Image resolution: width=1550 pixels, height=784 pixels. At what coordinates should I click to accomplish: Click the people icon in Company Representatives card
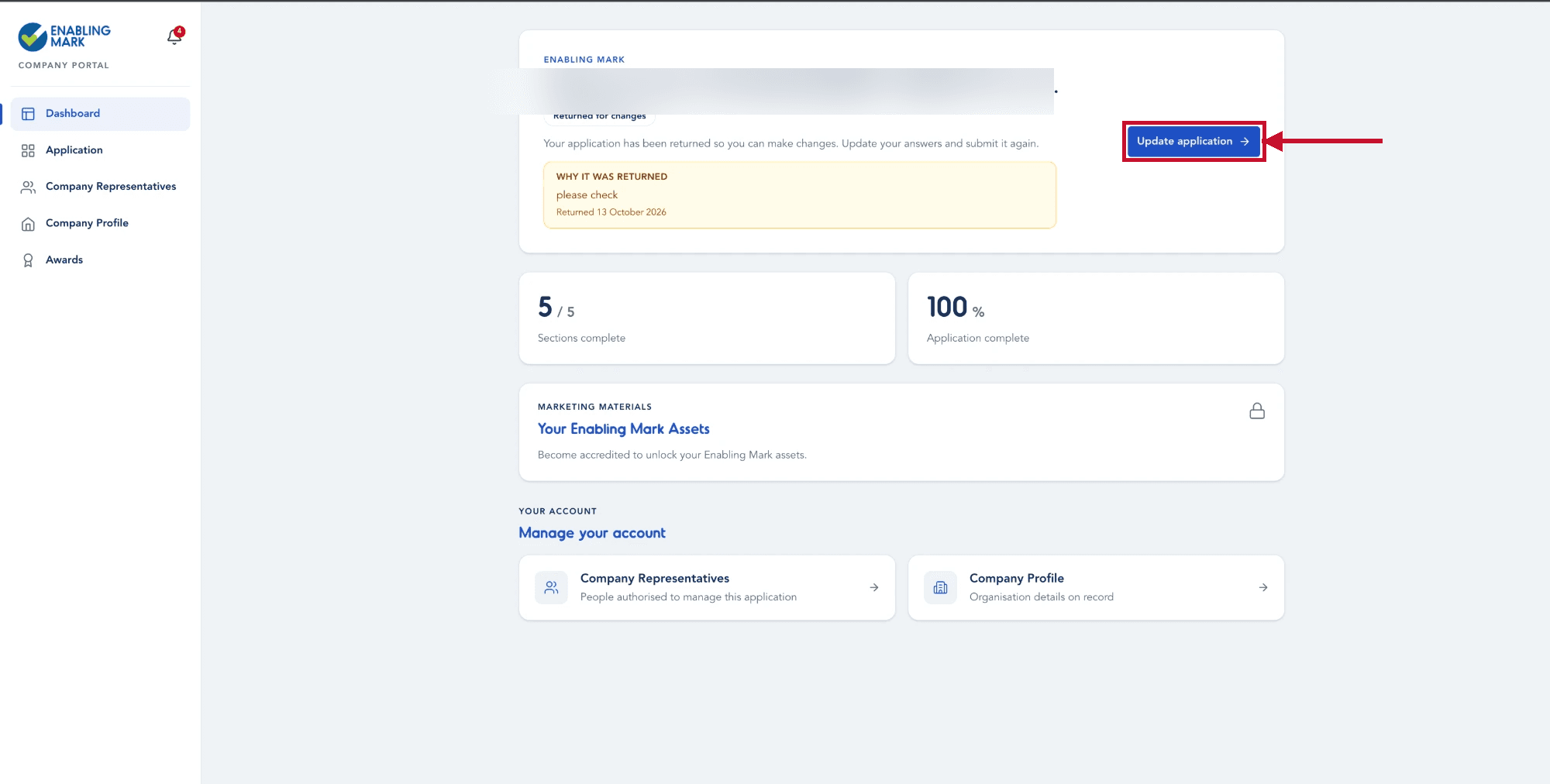(551, 587)
